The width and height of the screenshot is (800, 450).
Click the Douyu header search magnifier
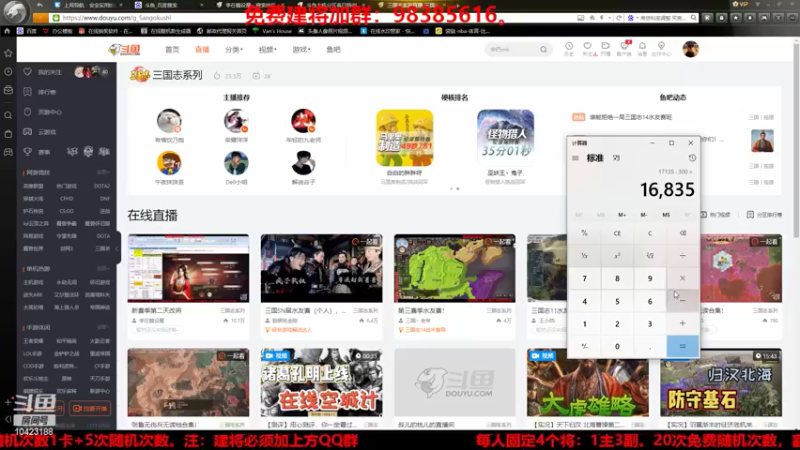[543, 49]
